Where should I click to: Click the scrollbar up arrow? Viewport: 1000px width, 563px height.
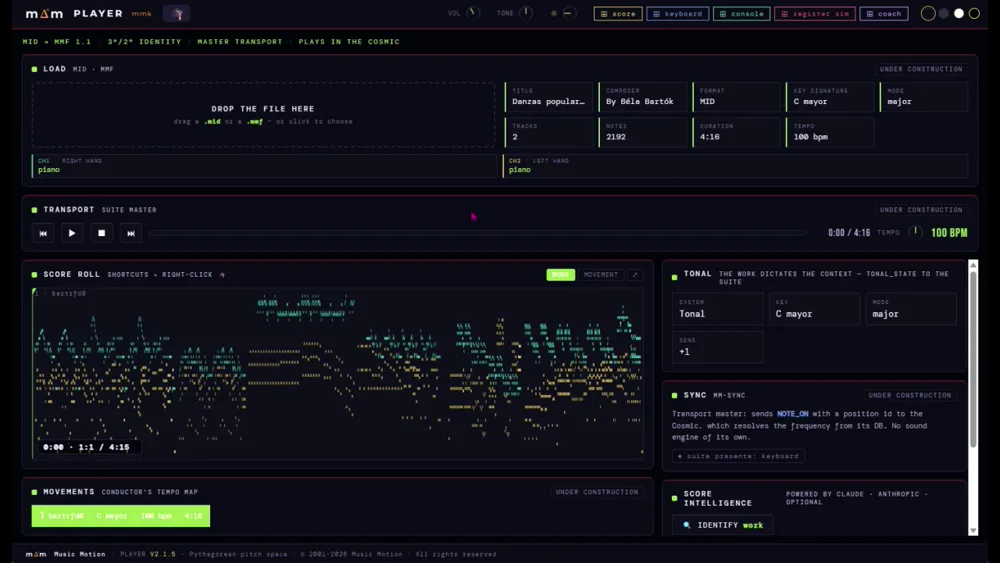tap(973, 264)
